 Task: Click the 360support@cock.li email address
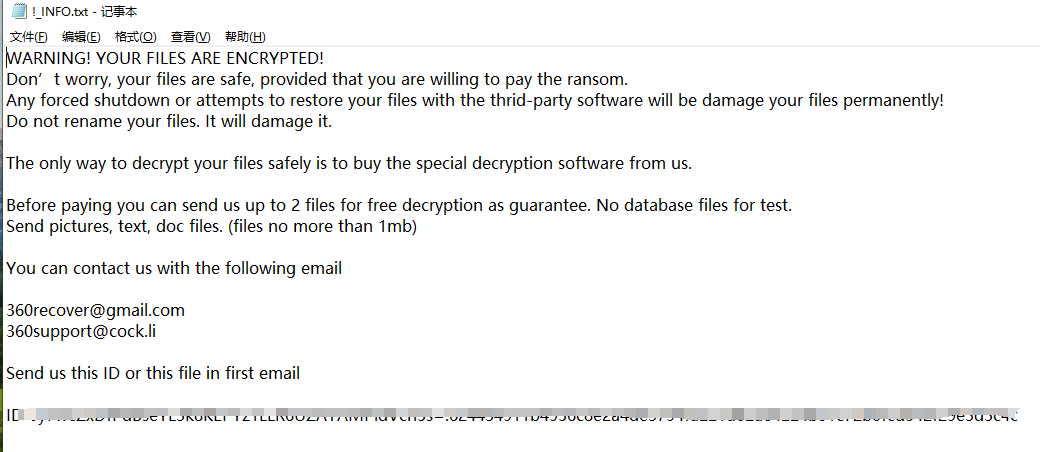pyautogui.click(x=80, y=331)
